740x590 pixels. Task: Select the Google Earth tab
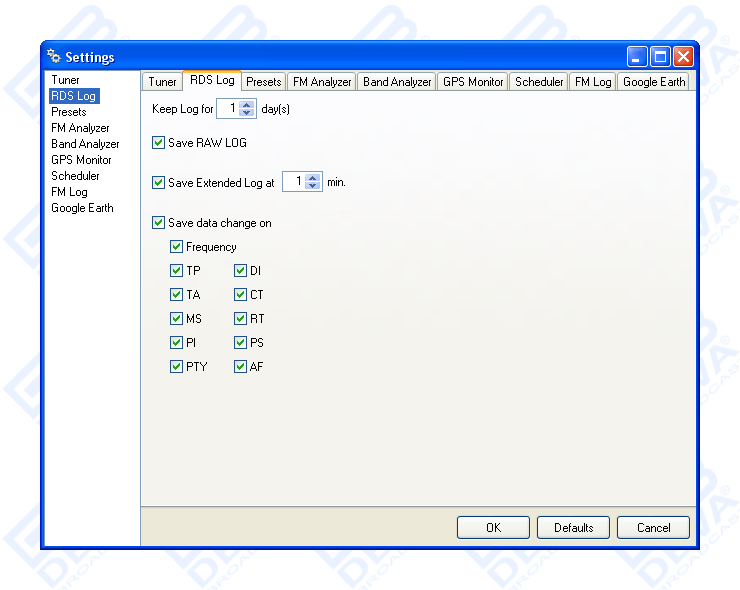click(654, 82)
